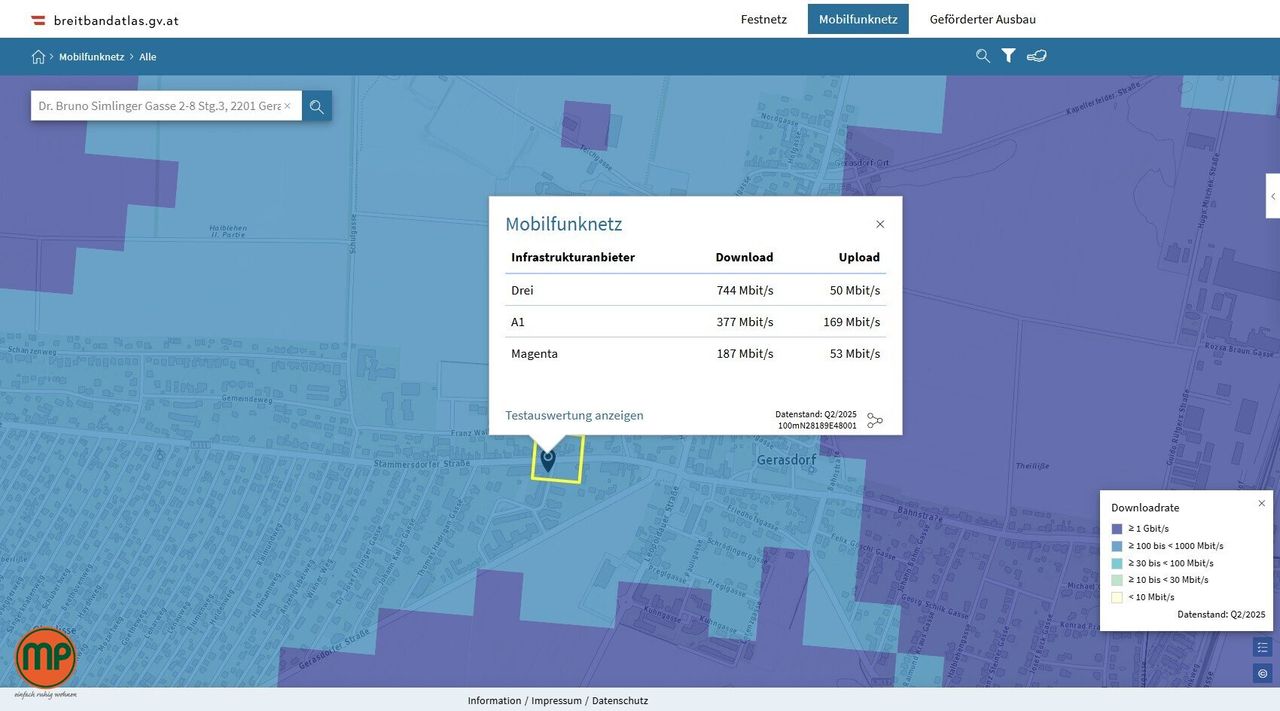Click the Testauswertung anzeigen link
The height and width of the screenshot is (711, 1280).
point(574,415)
